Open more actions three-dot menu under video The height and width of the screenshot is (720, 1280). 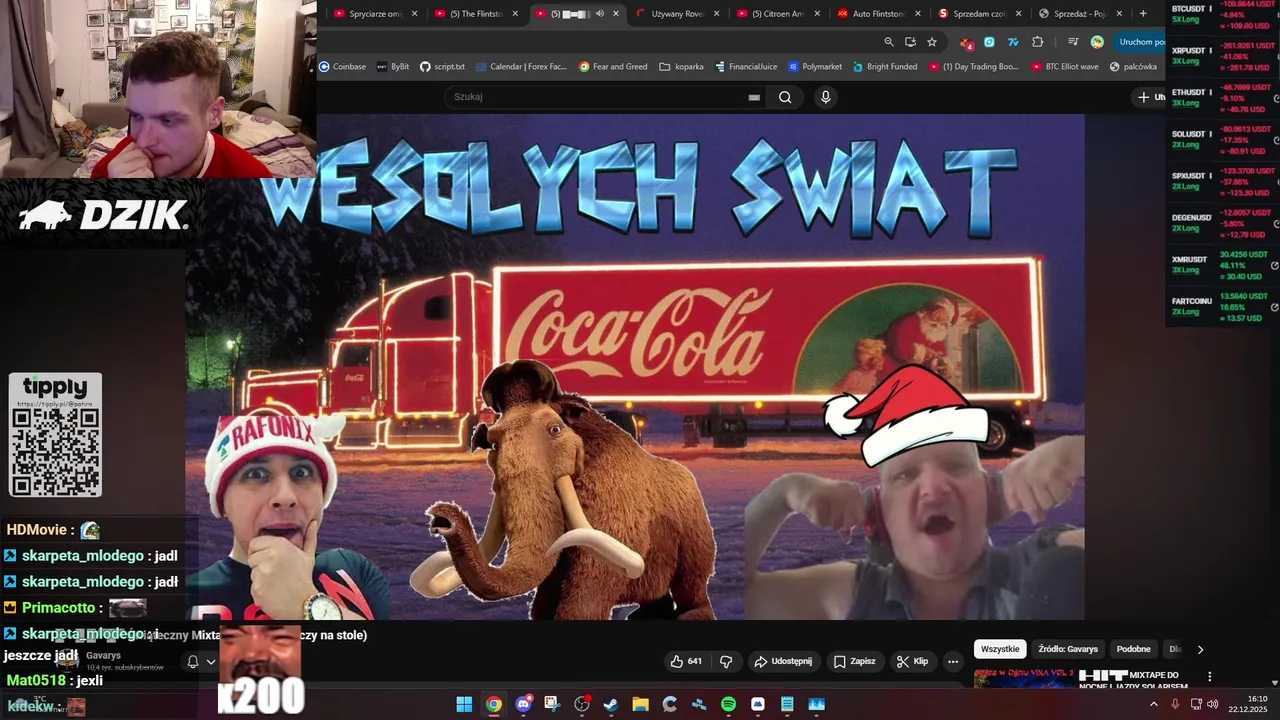click(953, 661)
